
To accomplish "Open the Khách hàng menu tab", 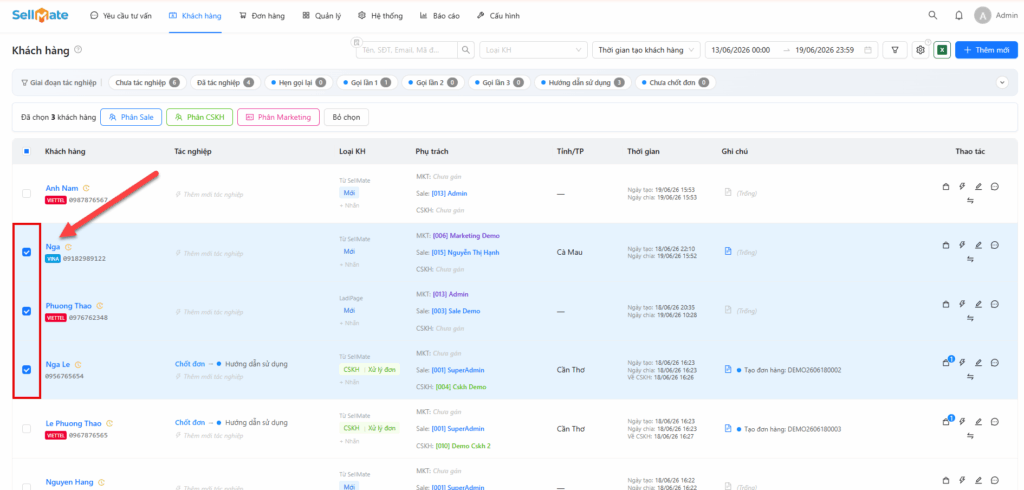I will [x=195, y=16].
